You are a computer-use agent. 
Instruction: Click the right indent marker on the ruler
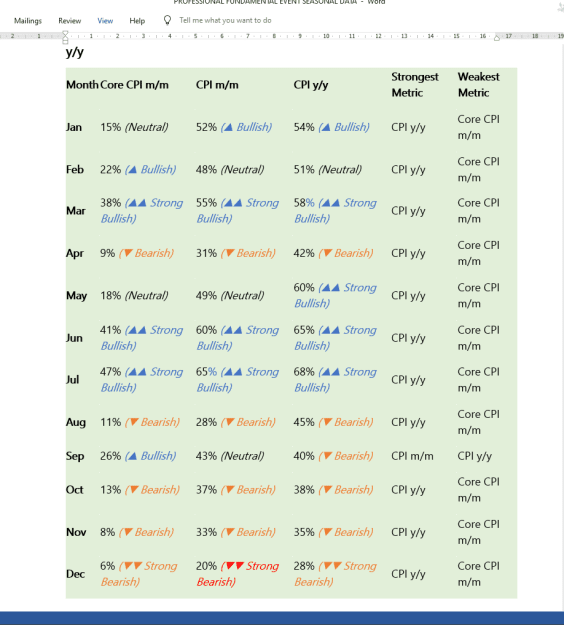coord(497,38)
